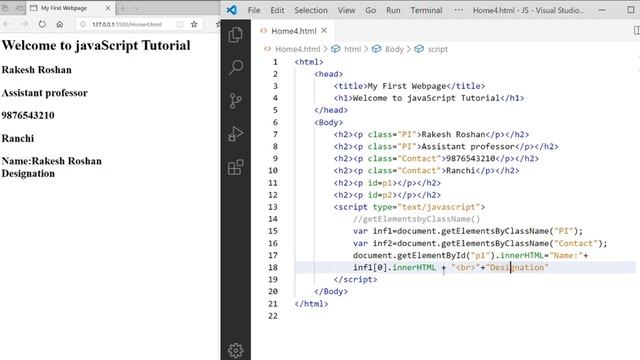The image size is (640, 360).
Task: Minimize the Visual Studio Code window
Action: pos(602,10)
